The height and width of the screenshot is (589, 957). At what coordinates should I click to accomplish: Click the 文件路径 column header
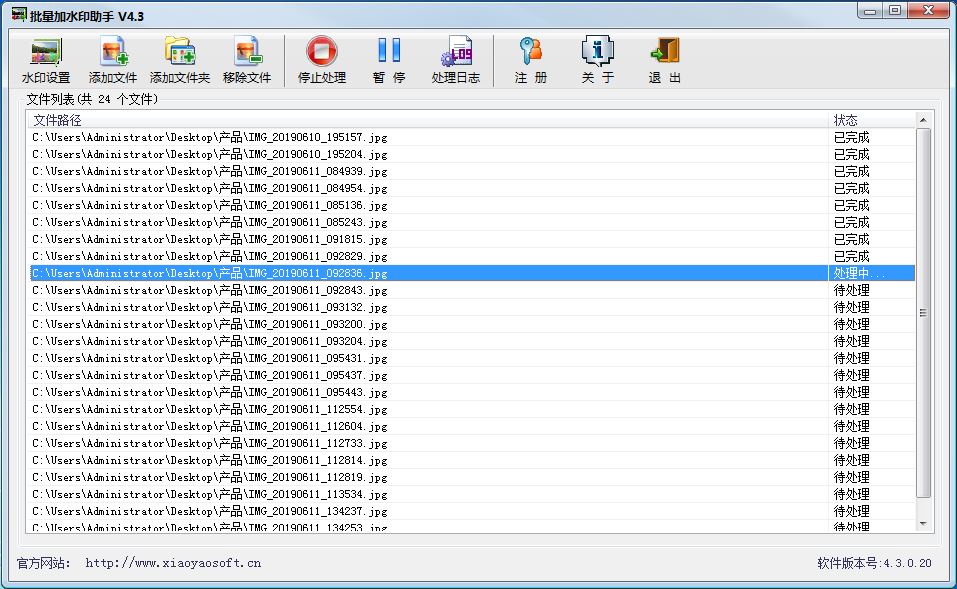point(427,120)
